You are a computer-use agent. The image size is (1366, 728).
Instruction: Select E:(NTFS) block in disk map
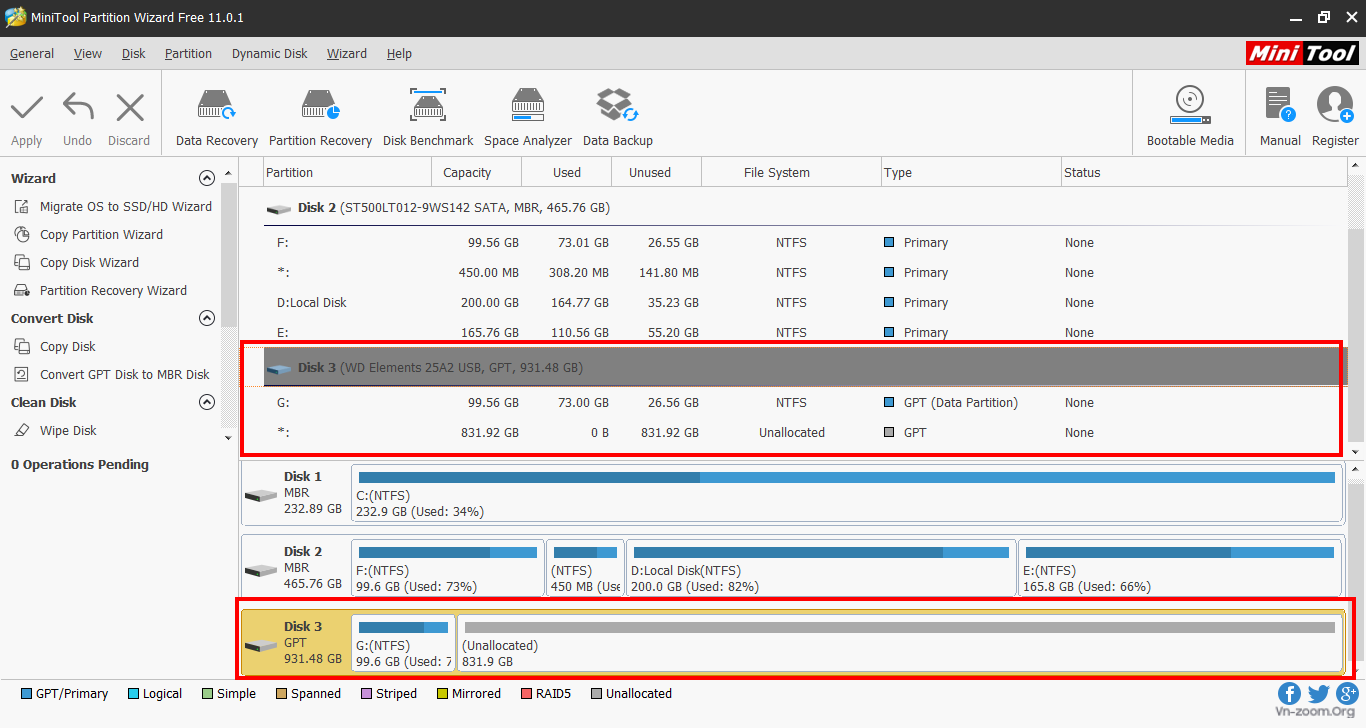point(1180,568)
